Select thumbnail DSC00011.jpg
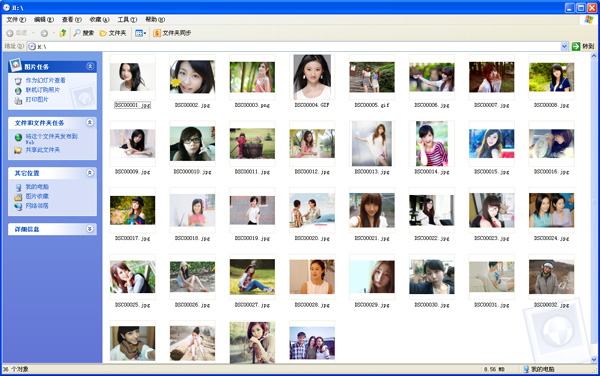Viewport: 600px width, 376px height. 252,143
